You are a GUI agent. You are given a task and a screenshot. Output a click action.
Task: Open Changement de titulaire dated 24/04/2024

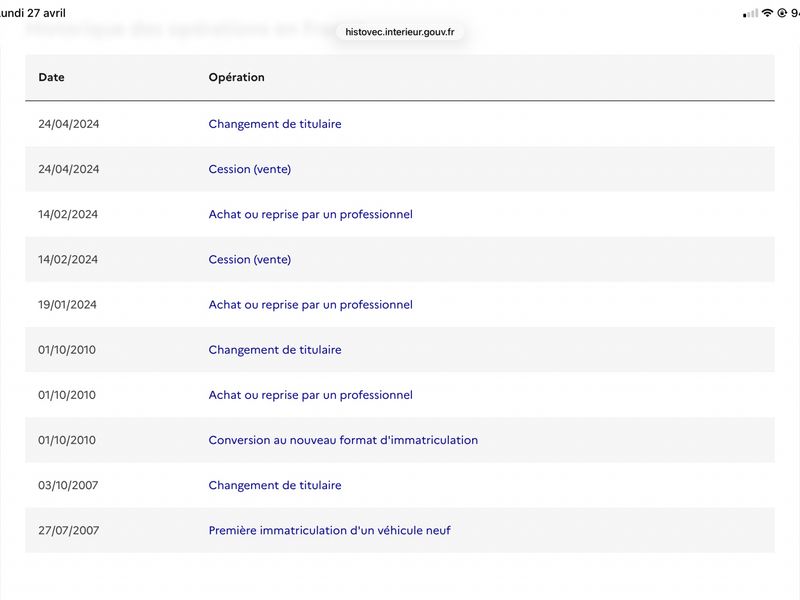click(274, 124)
